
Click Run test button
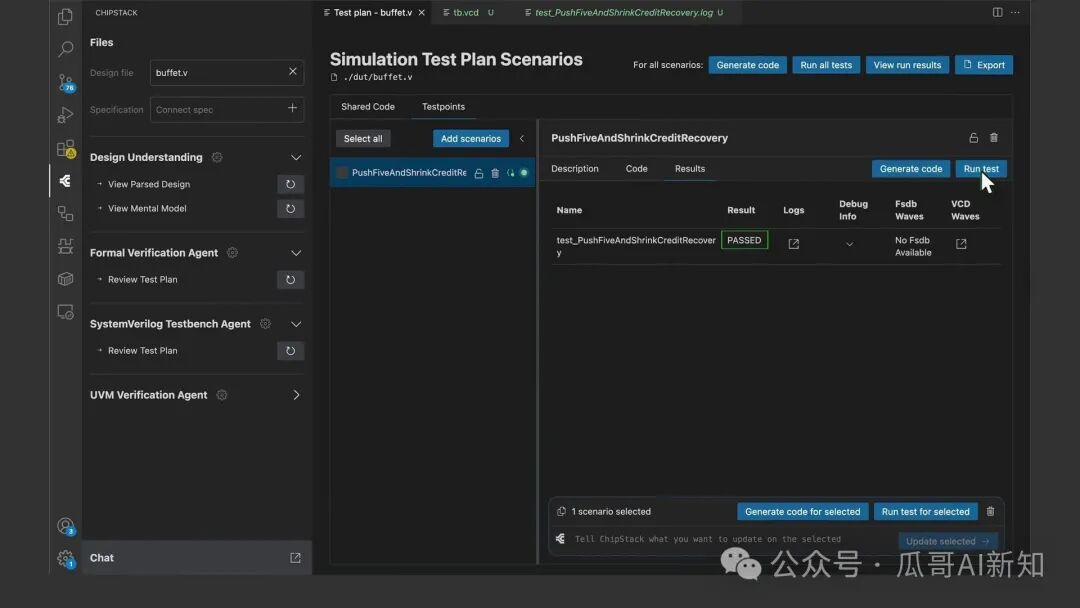(x=981, y=169)
